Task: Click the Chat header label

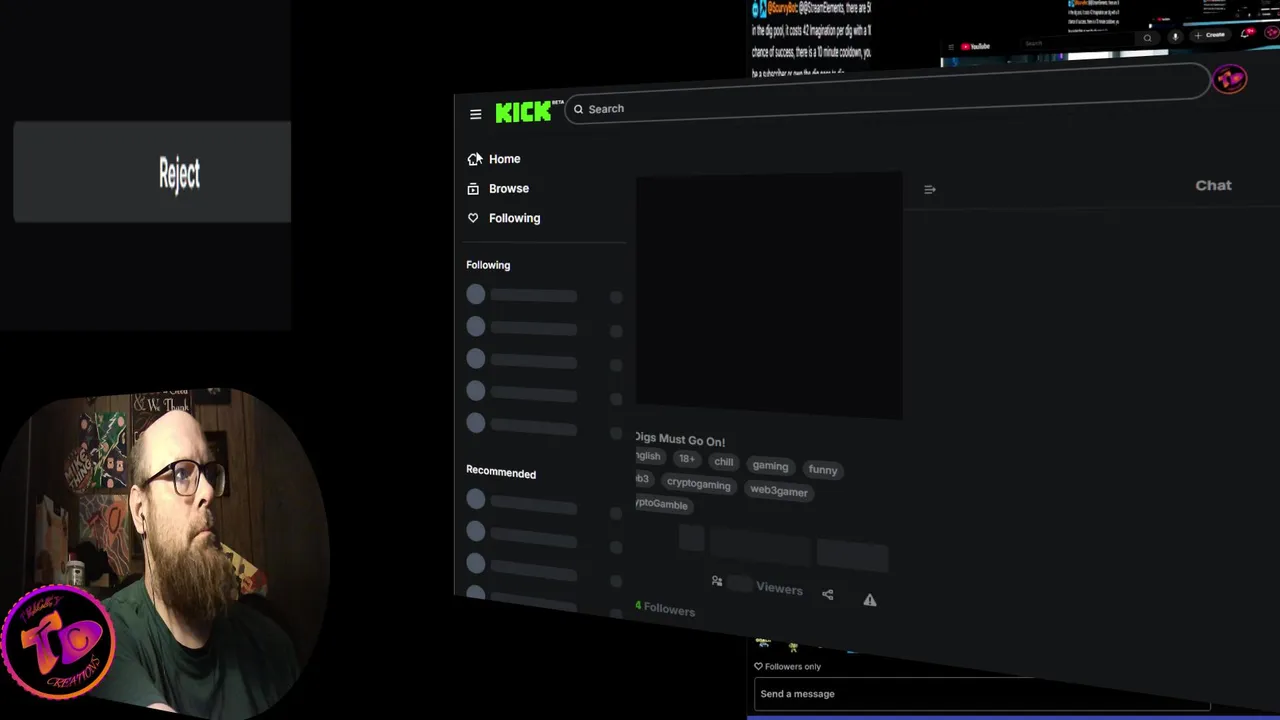Action: click(1213, 185)
